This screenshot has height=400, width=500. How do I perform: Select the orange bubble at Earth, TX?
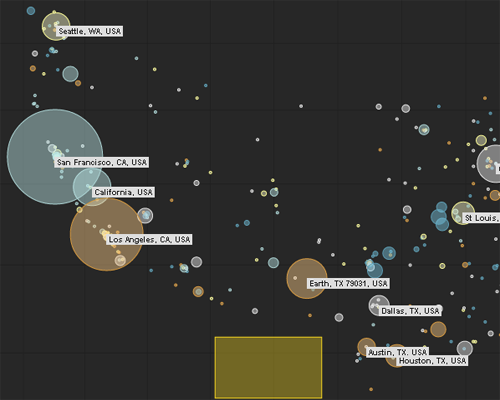click(x=307, y=278)
